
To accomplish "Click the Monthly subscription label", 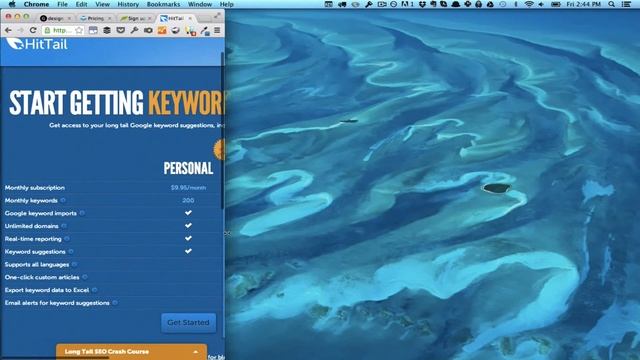I will (x=35, y=188).
